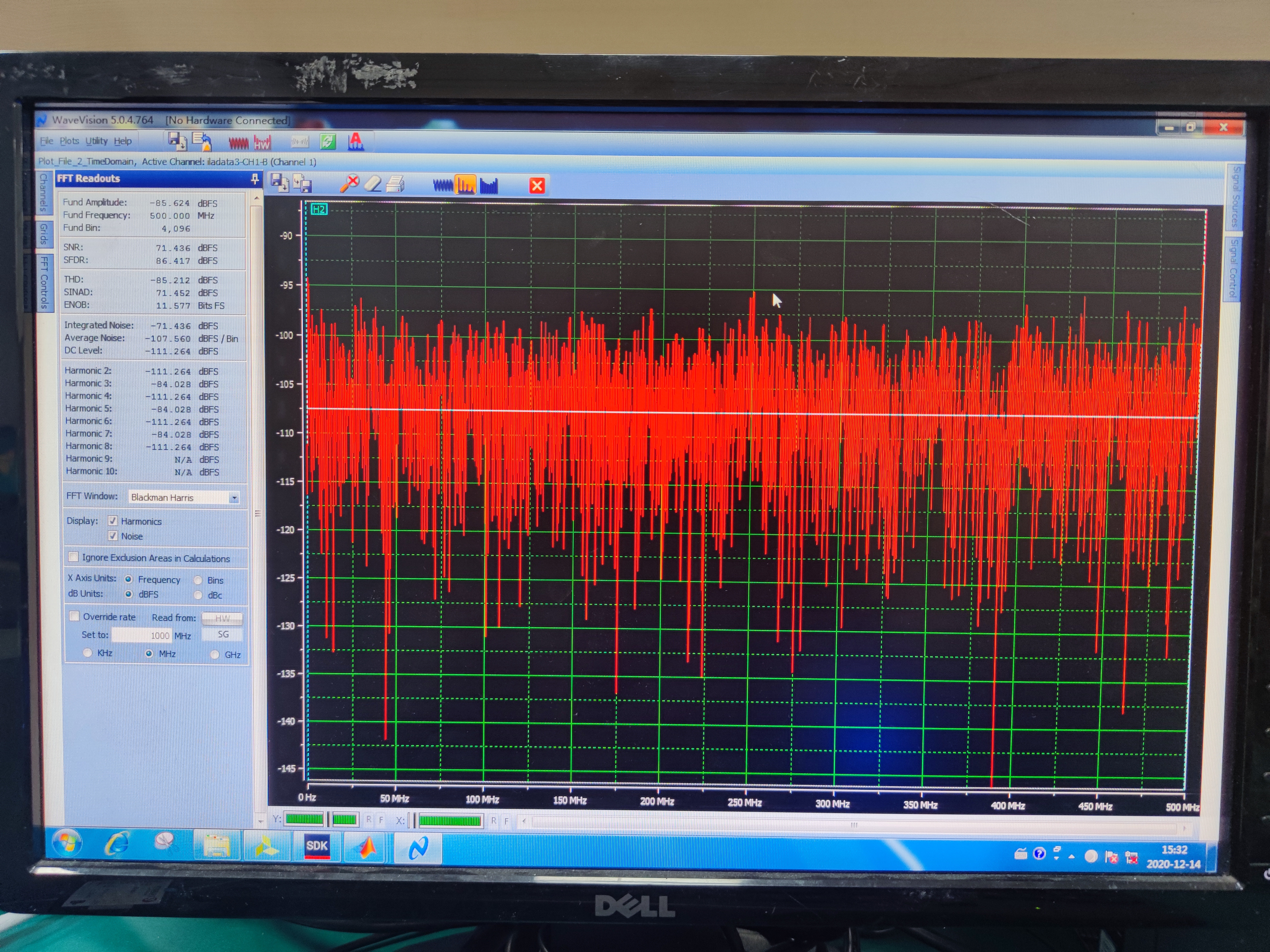
Task: Click the print icon in plot toolbar
Action: point(395,184)
